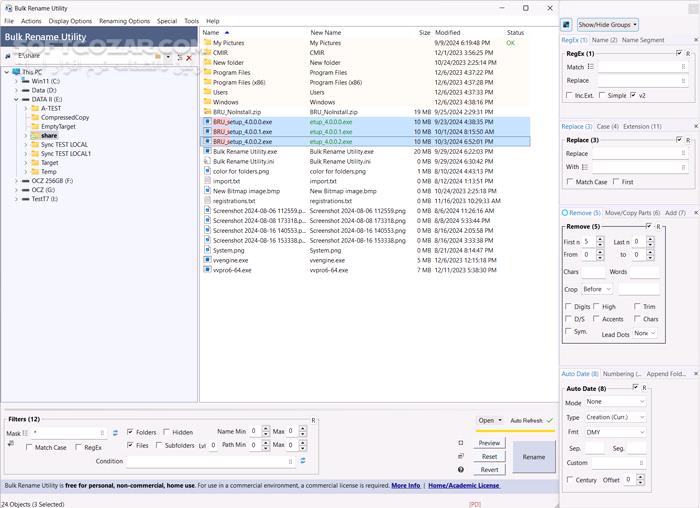Screen dimensions: 700x508
Task: Open the Crop Before dropdown
Action: point(597,289)
